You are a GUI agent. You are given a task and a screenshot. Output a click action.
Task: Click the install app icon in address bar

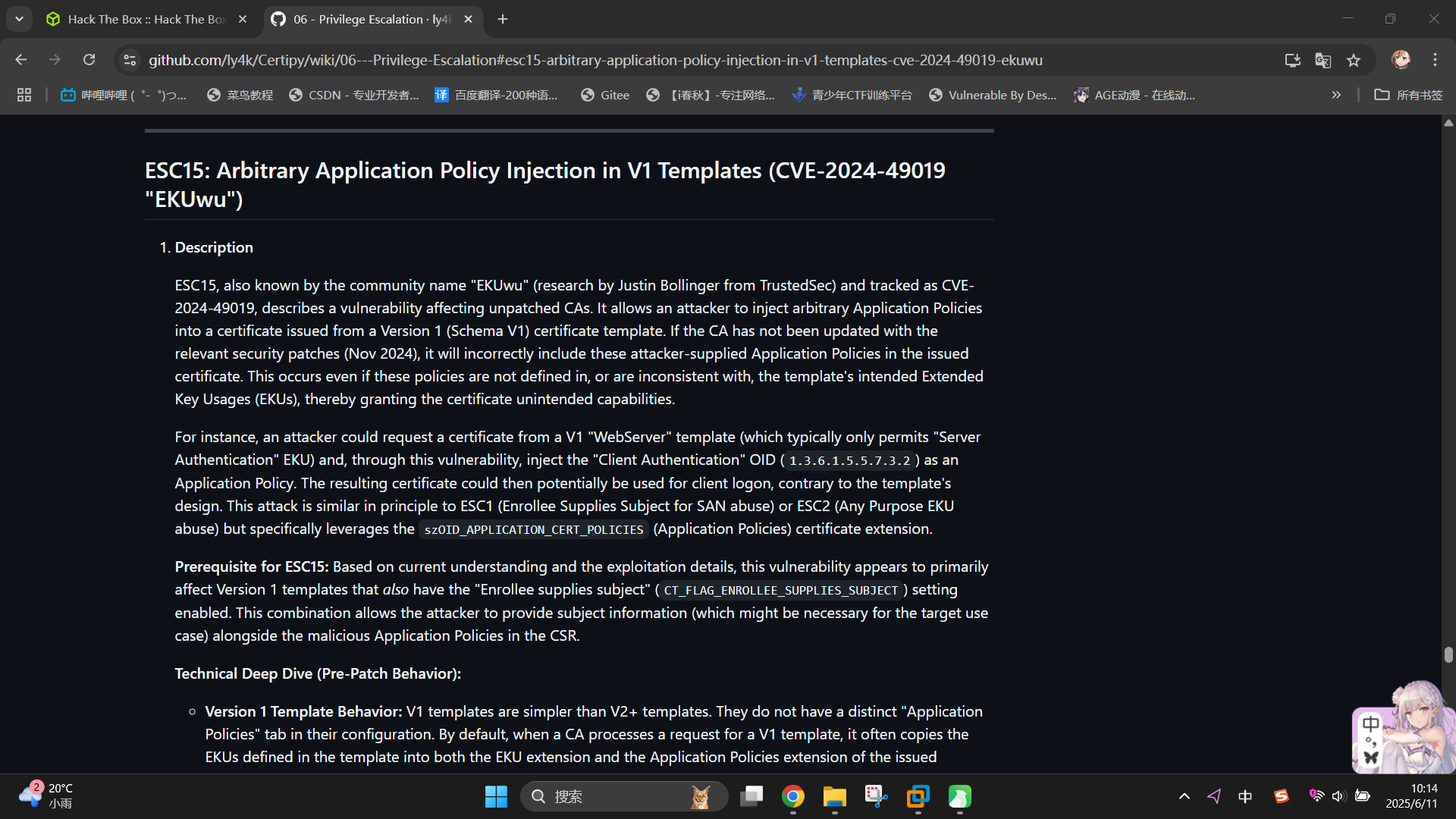(1293, 60)
